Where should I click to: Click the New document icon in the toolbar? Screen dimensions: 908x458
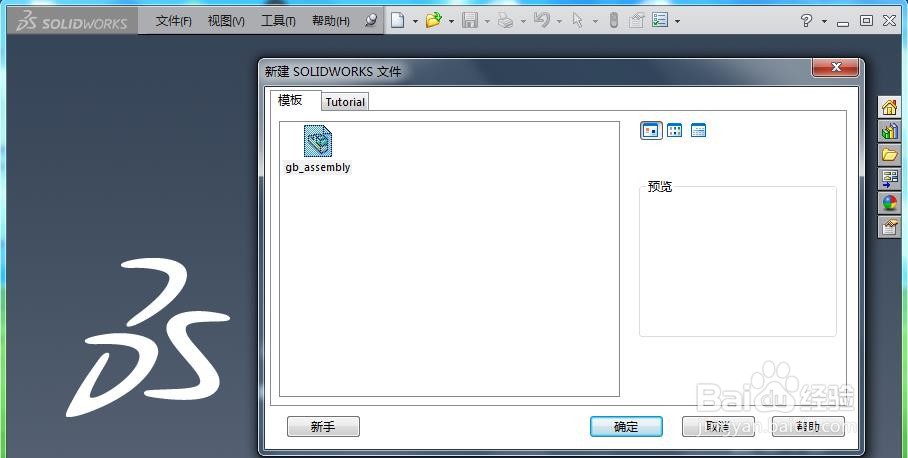click(x=397, y=21)
